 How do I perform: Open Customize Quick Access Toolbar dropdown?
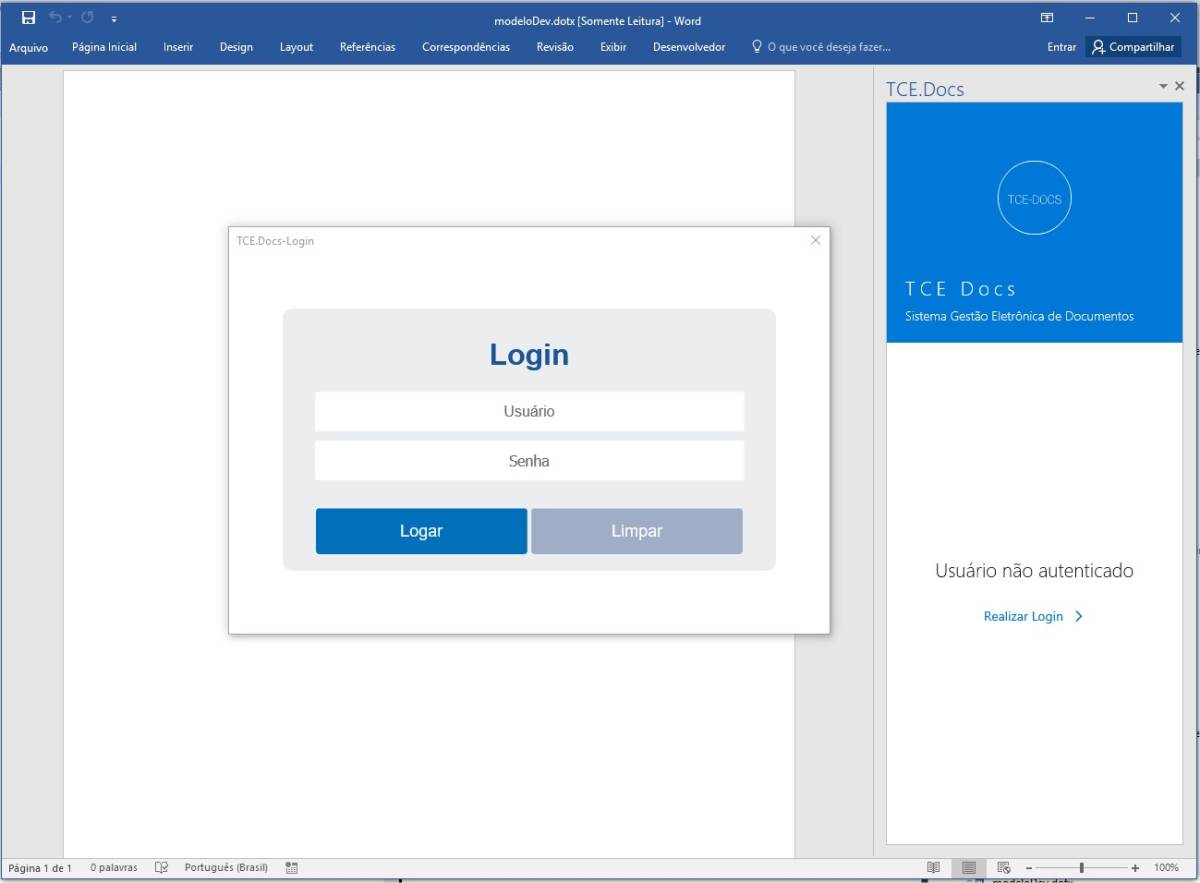(114, 19)
